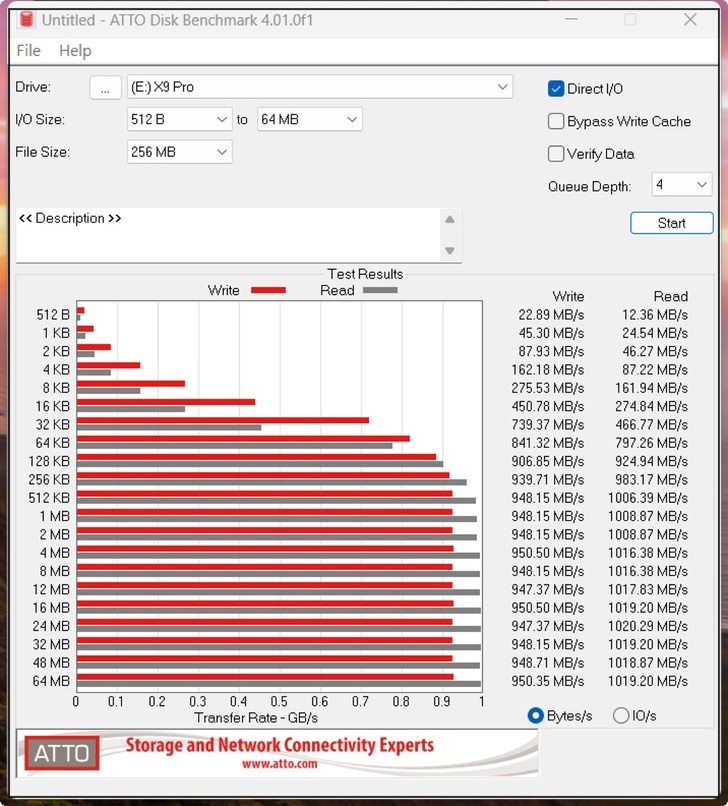
Task: Click the red write bar for 32 KB
Action: (223, 420)
